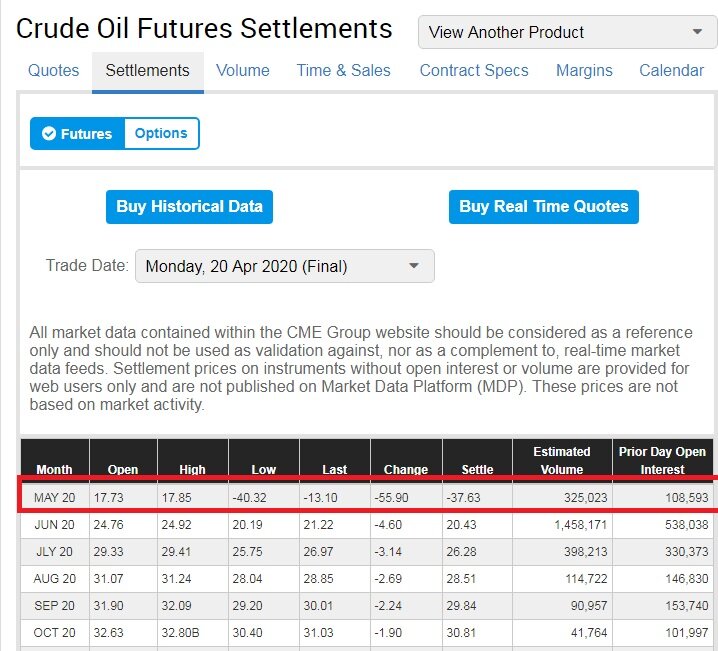This screenshot has width=718, height=651.
Task: Open the Calendar tab
Action: click(x=671, y=70)
